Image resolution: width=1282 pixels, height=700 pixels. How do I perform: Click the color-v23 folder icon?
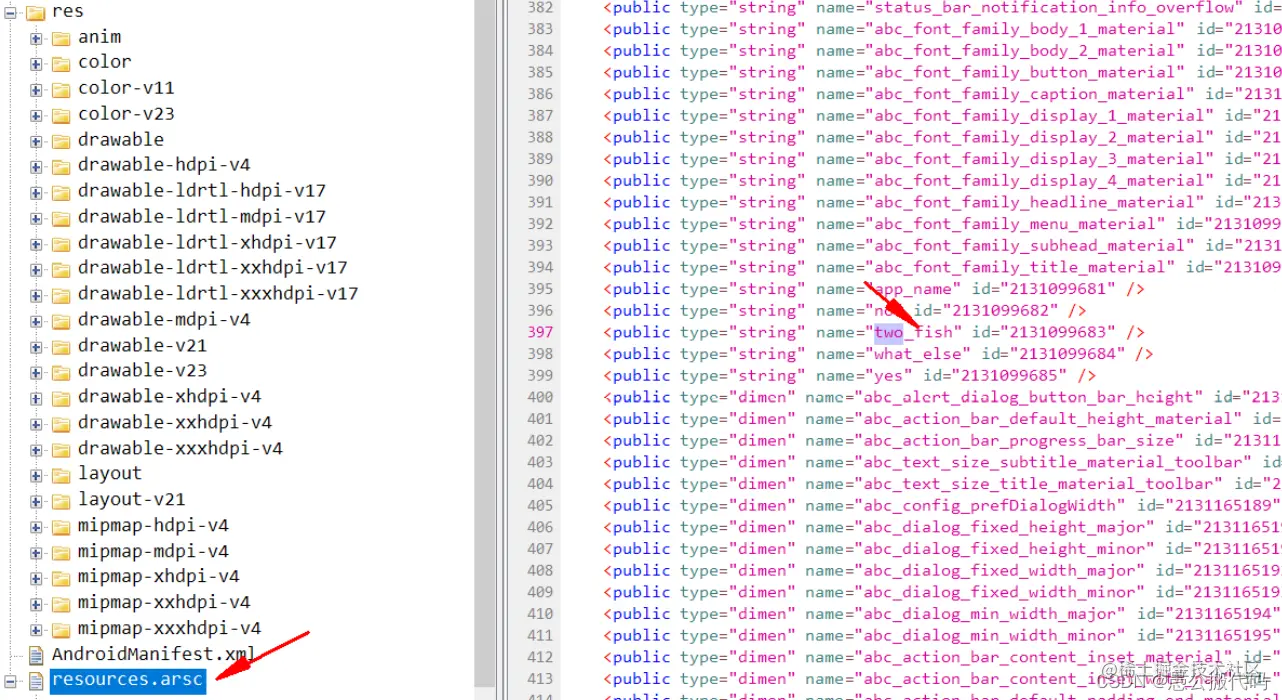click(x=61, y=115)
